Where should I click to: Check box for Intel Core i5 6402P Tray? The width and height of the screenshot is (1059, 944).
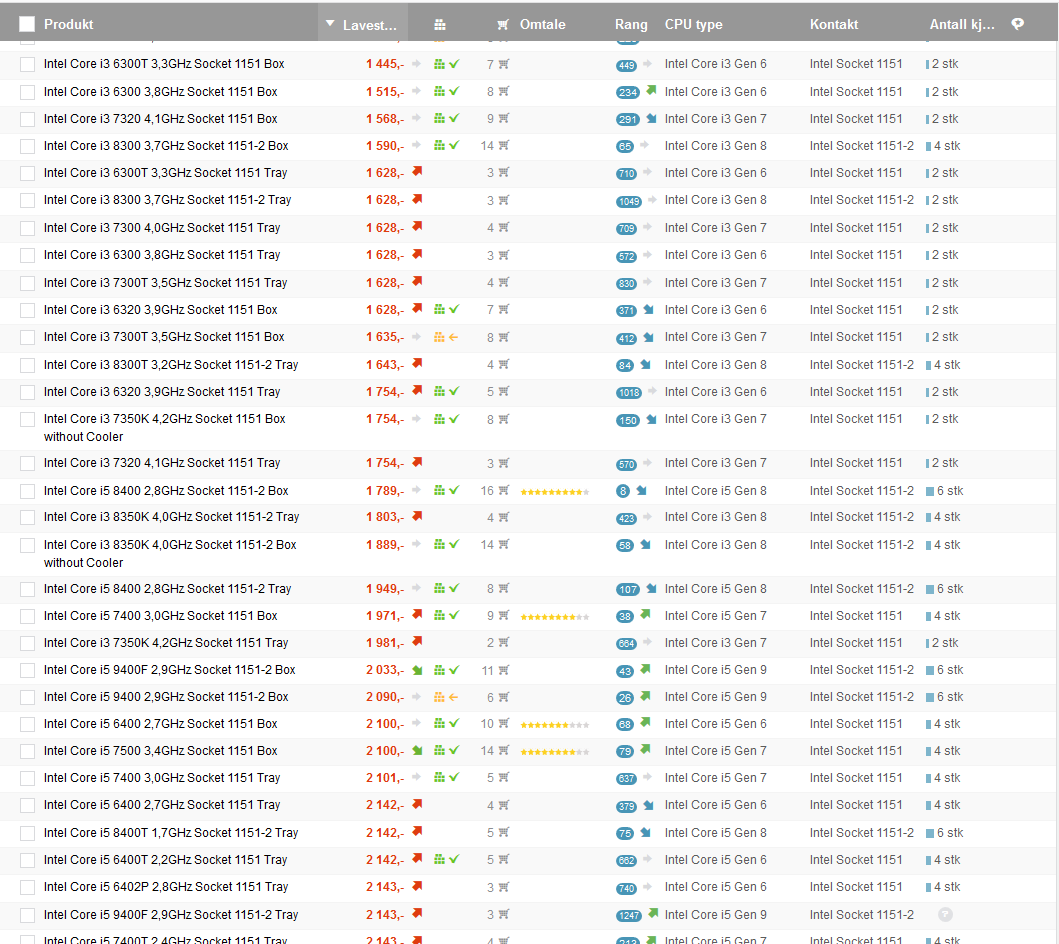point(27,887)
